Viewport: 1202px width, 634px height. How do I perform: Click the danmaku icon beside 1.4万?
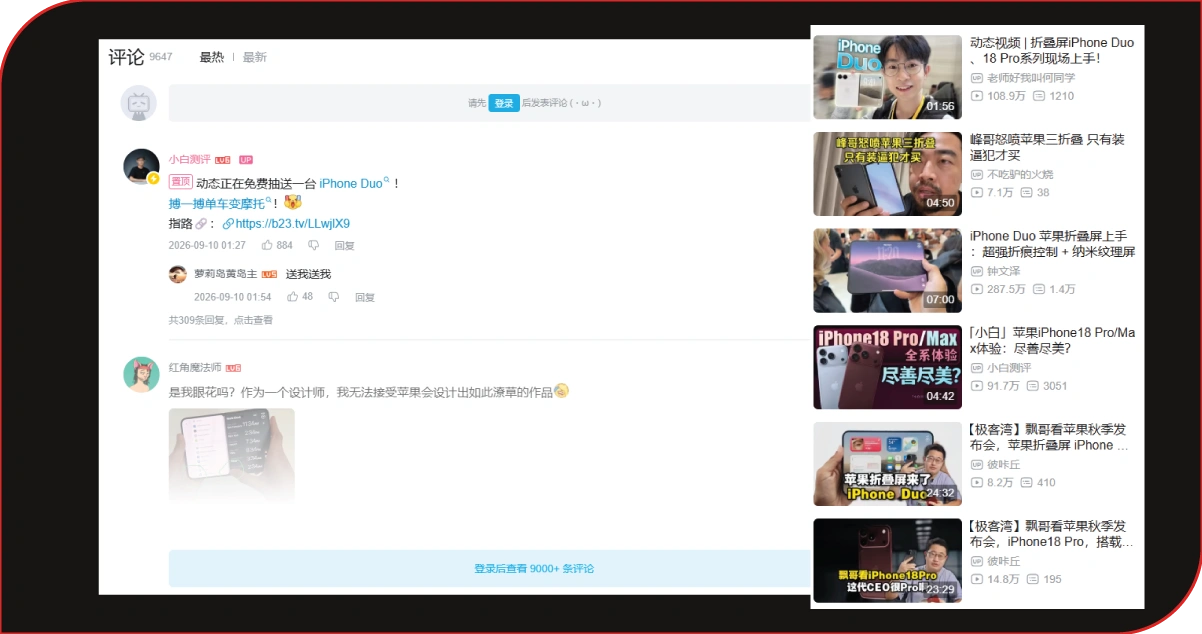(1039, 289)
